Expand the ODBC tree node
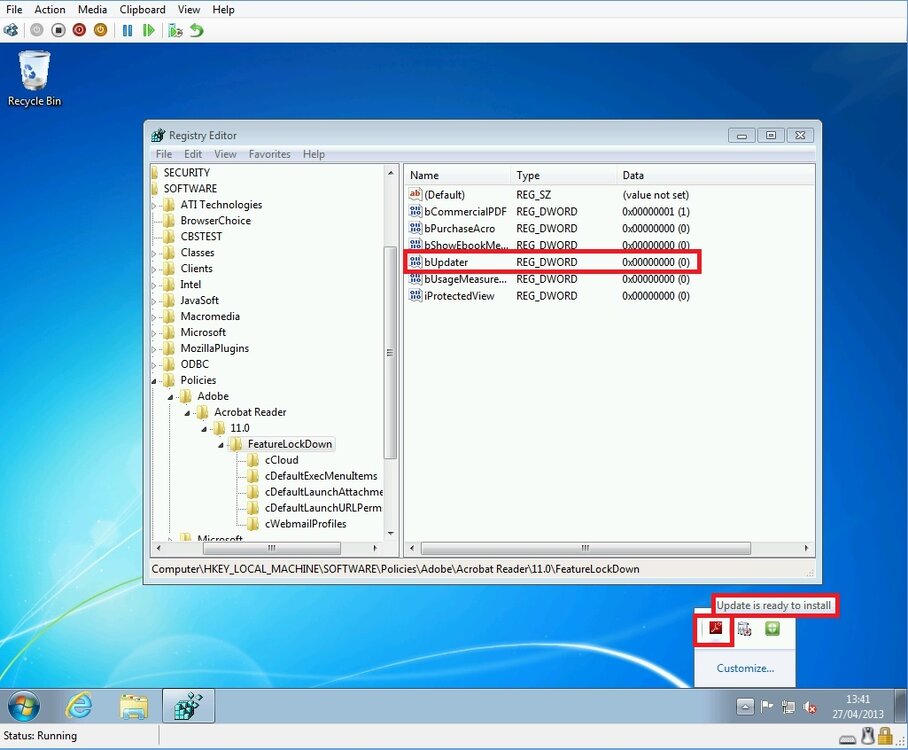 point(154,365)
